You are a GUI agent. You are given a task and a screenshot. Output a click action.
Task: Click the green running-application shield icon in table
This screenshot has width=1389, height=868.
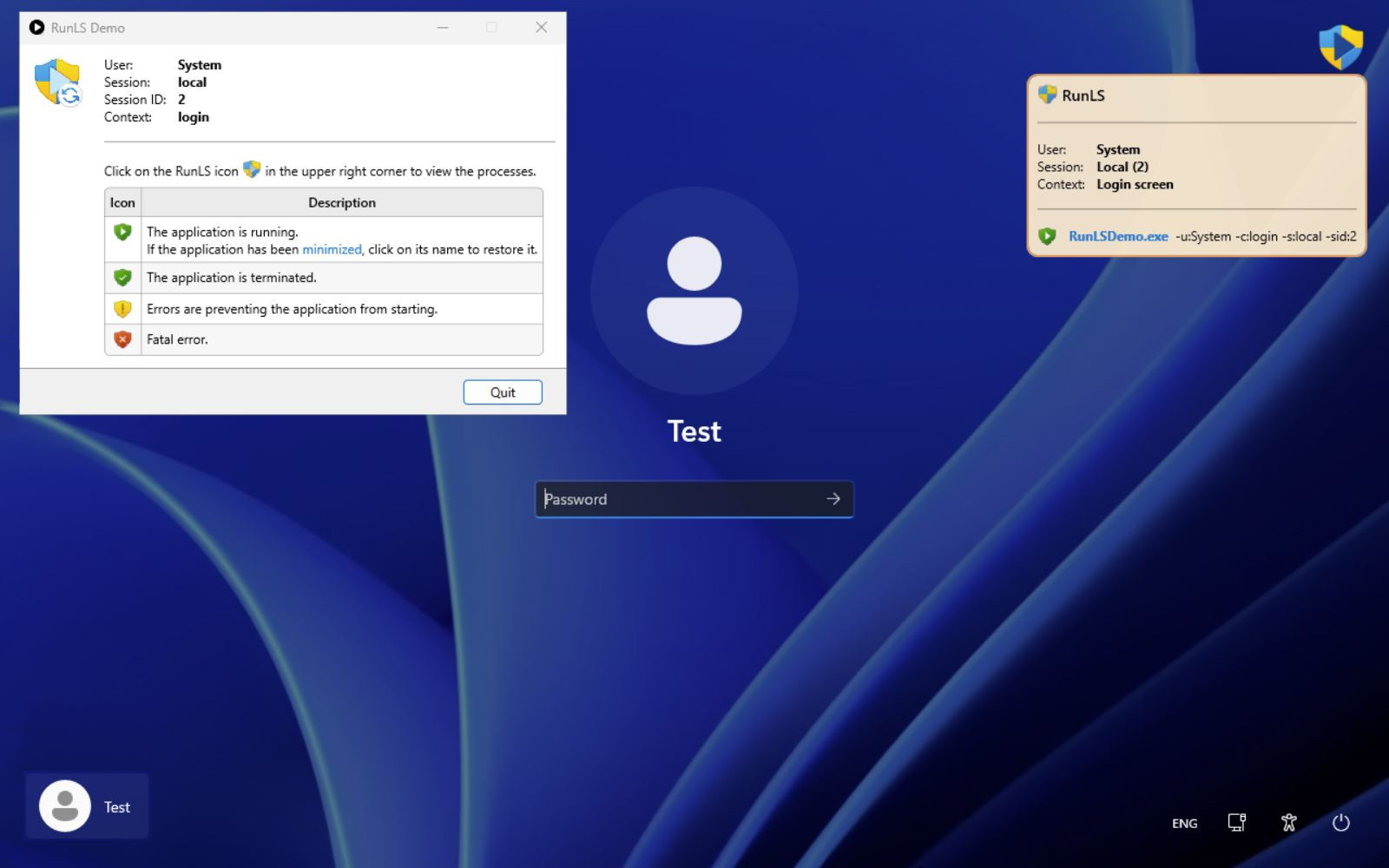tap(122, 232)
